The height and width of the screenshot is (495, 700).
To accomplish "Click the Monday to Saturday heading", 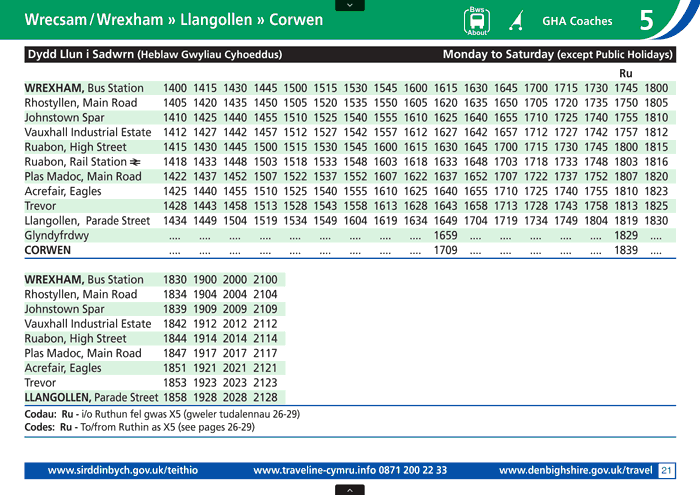I will click(558, 54).
